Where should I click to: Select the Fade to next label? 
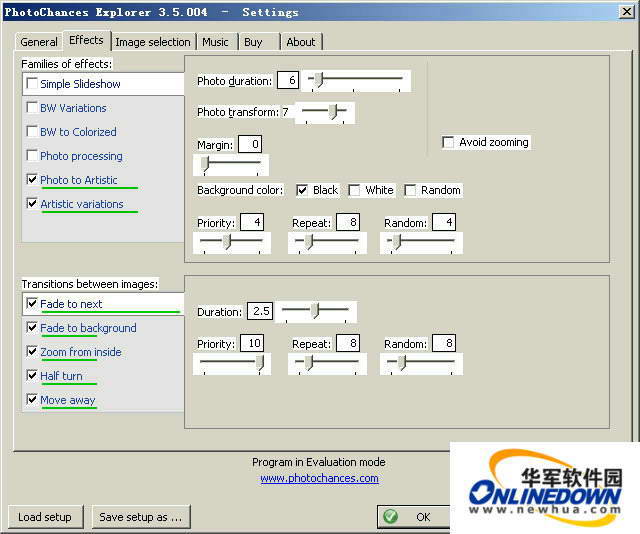tap(71, 304)
